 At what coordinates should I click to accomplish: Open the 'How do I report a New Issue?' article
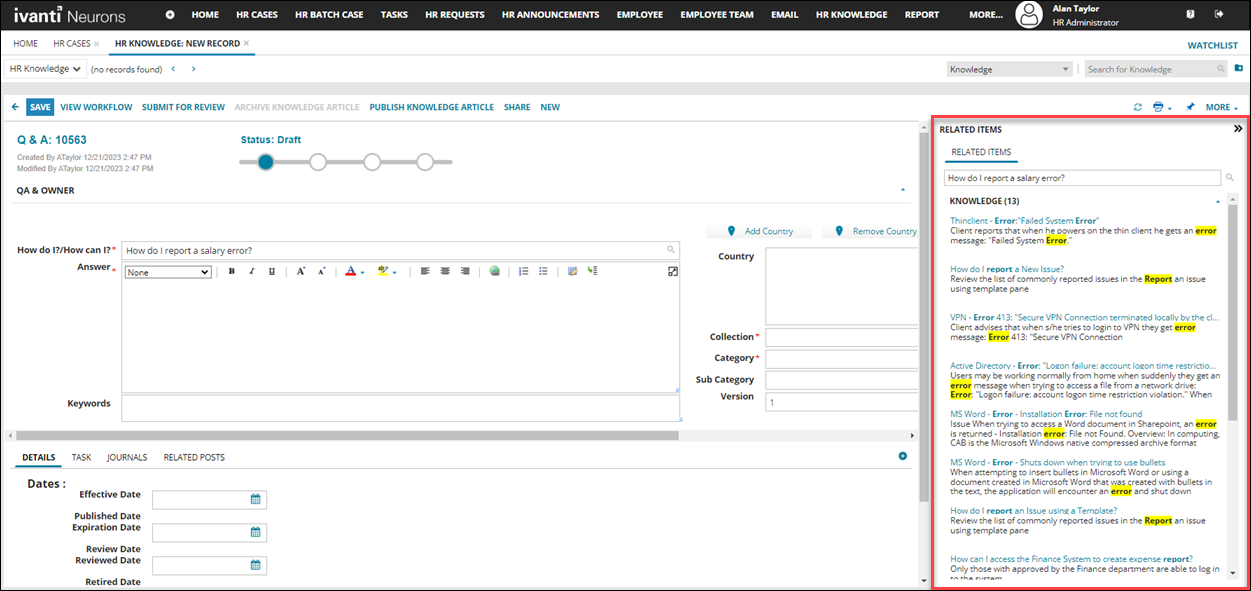(x=1007, y=269)
